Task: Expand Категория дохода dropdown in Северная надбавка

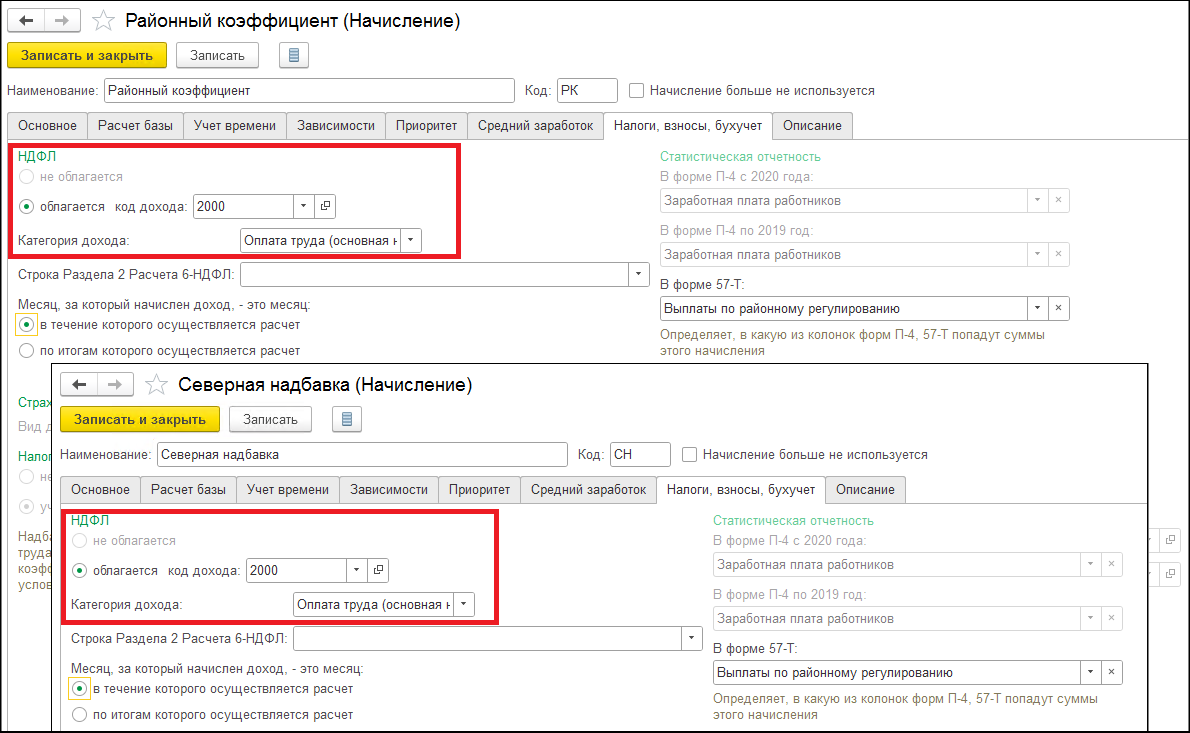Action: (464, 605)
